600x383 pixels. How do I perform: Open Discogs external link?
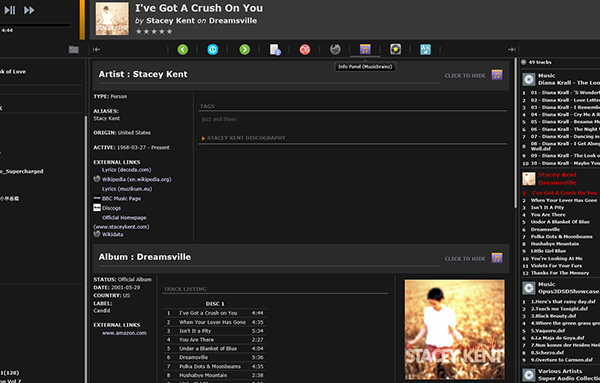111,208
